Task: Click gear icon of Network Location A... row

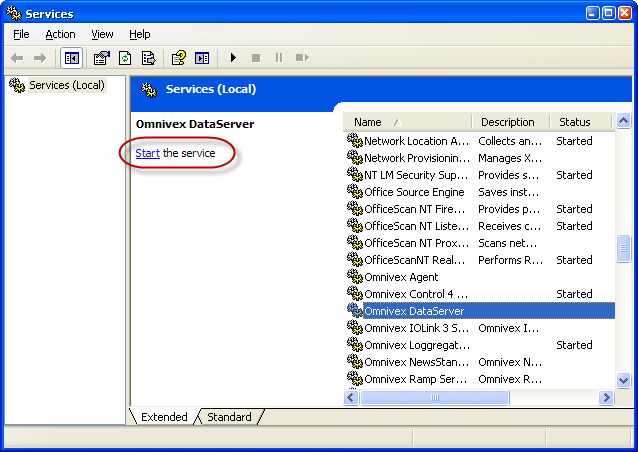Action: (354, 141)
